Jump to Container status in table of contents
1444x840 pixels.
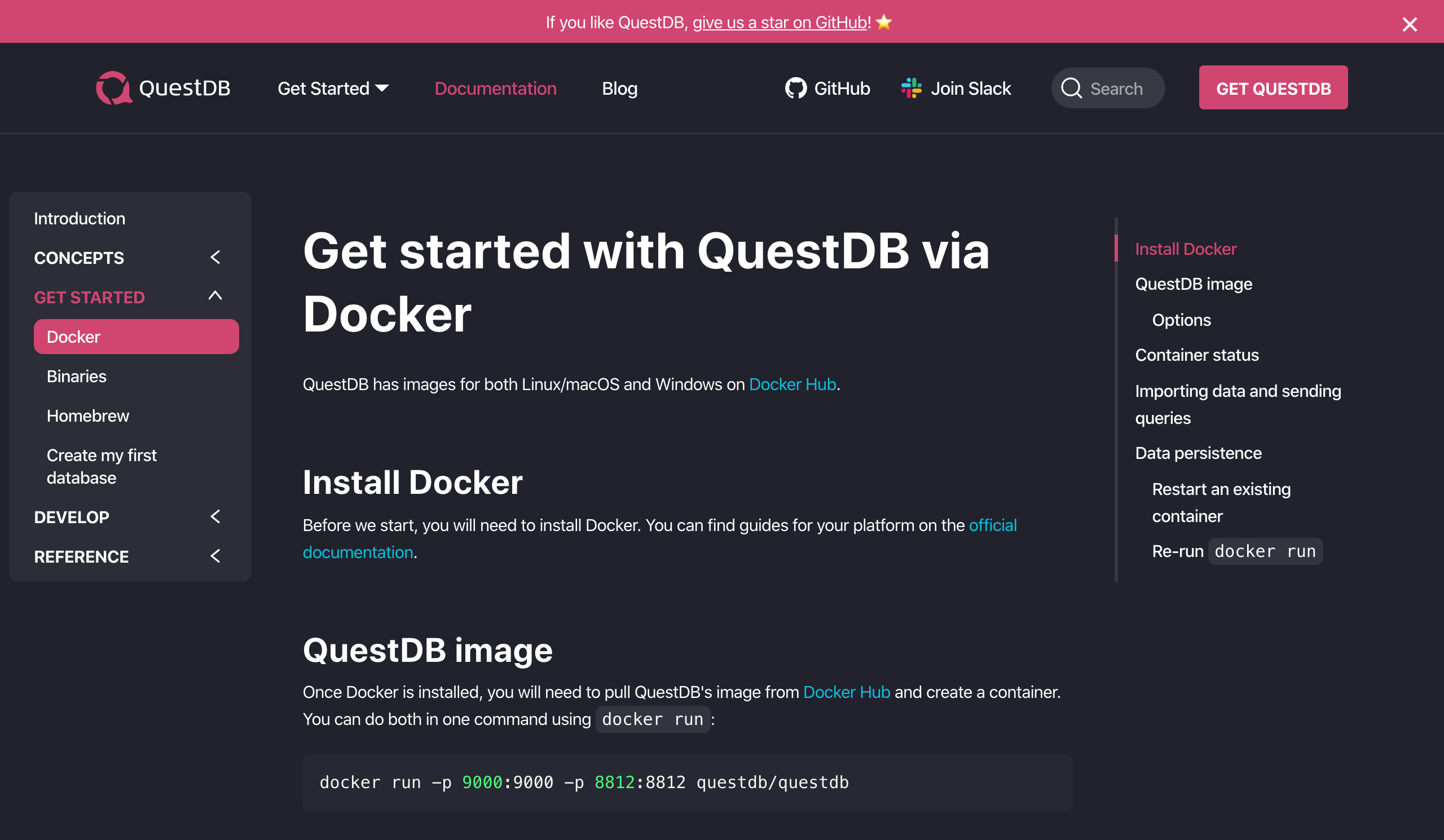point(1197,355)
